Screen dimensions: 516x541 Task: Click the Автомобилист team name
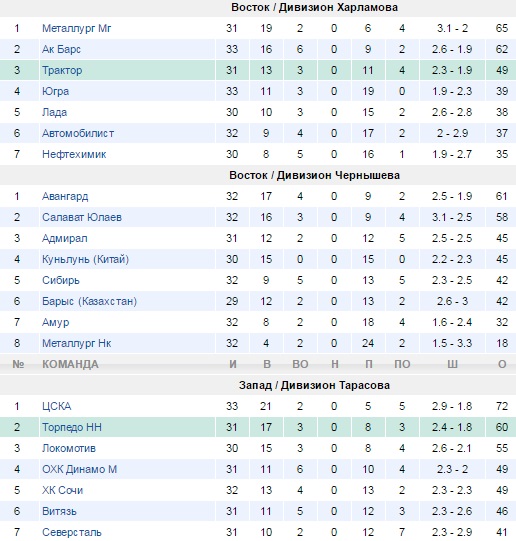click(x=78, y=133)
